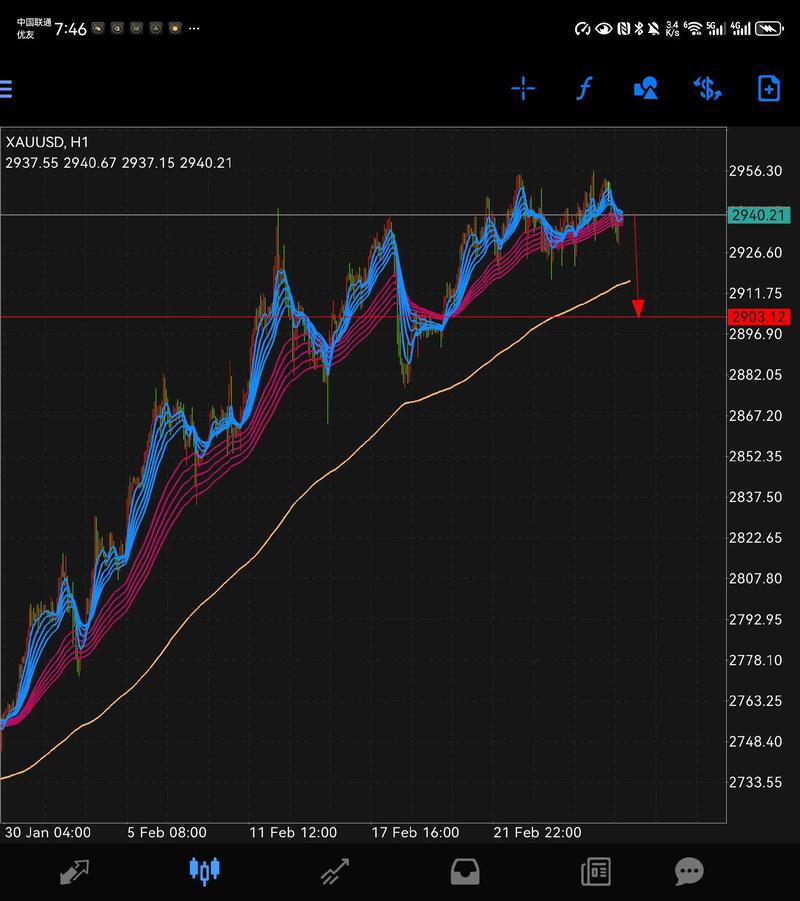Open the Messages chat bubble icon
The image size is (800, 901).
coord(689,871)
